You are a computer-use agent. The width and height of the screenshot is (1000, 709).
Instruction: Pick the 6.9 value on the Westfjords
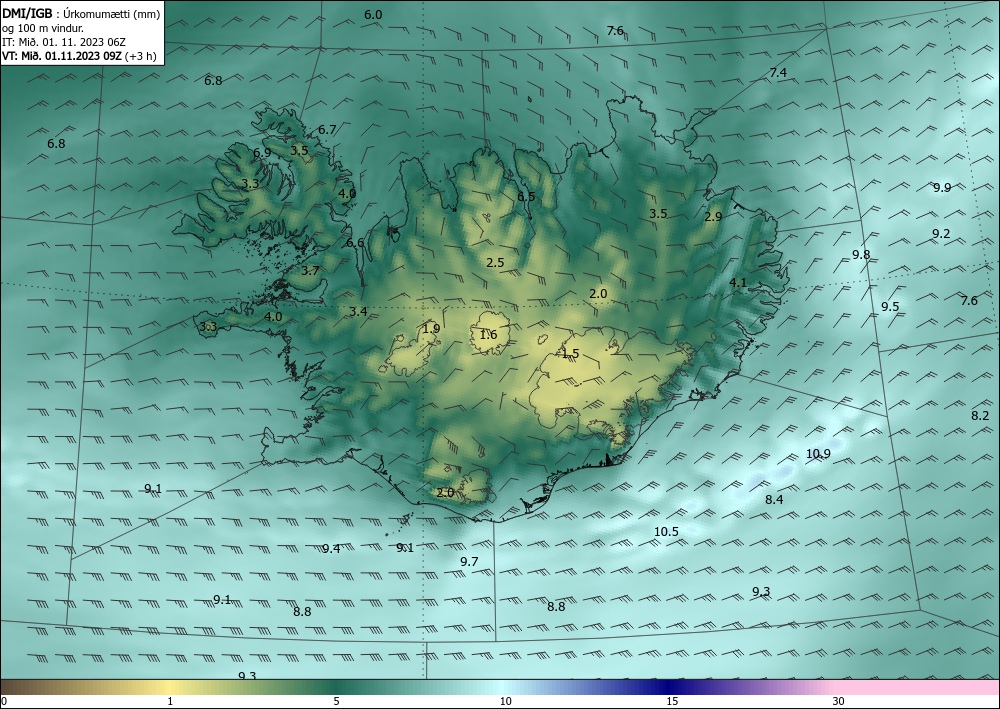262,153
